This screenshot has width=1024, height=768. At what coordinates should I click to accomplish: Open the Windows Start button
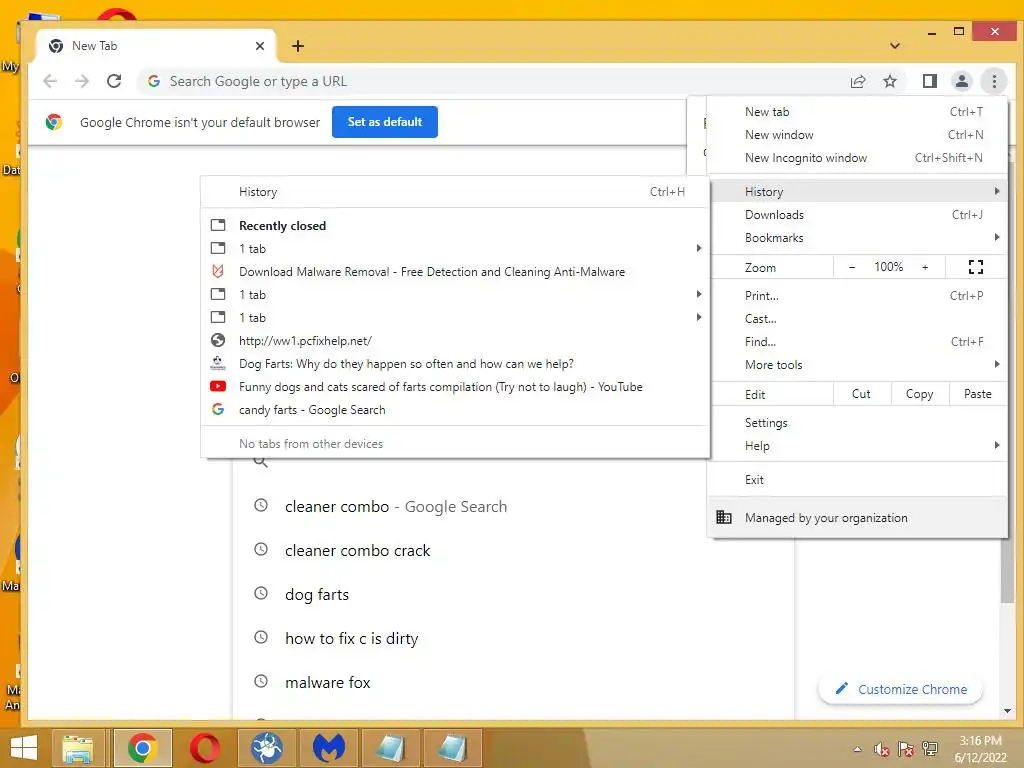[x=24, y=748]
